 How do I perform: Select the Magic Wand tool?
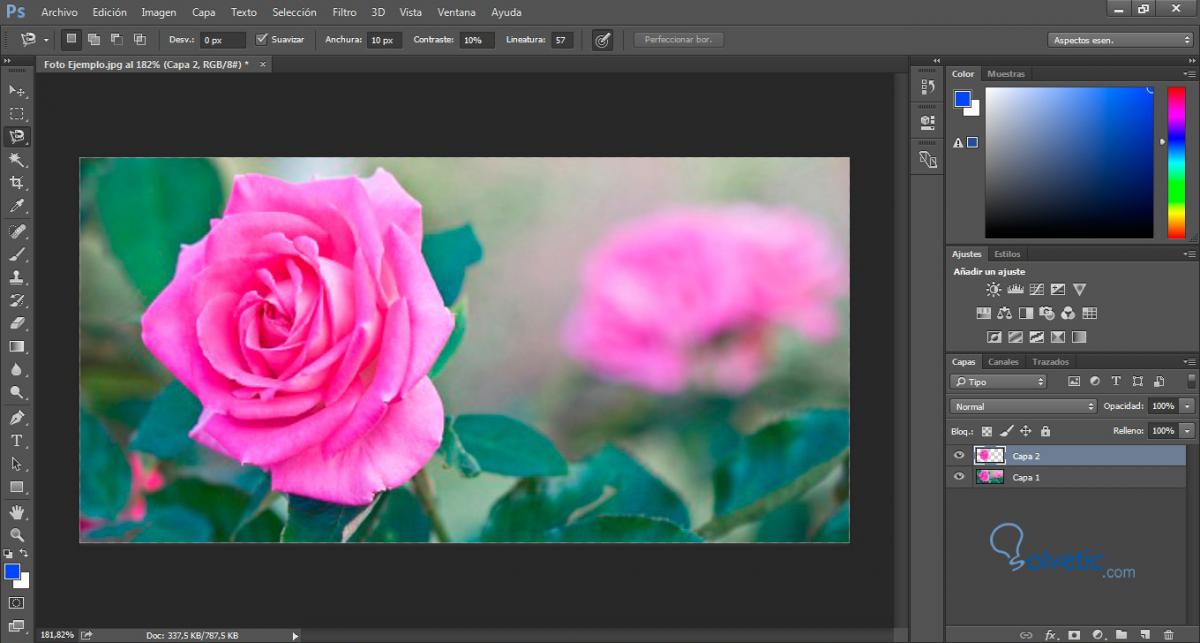point(17,160)
